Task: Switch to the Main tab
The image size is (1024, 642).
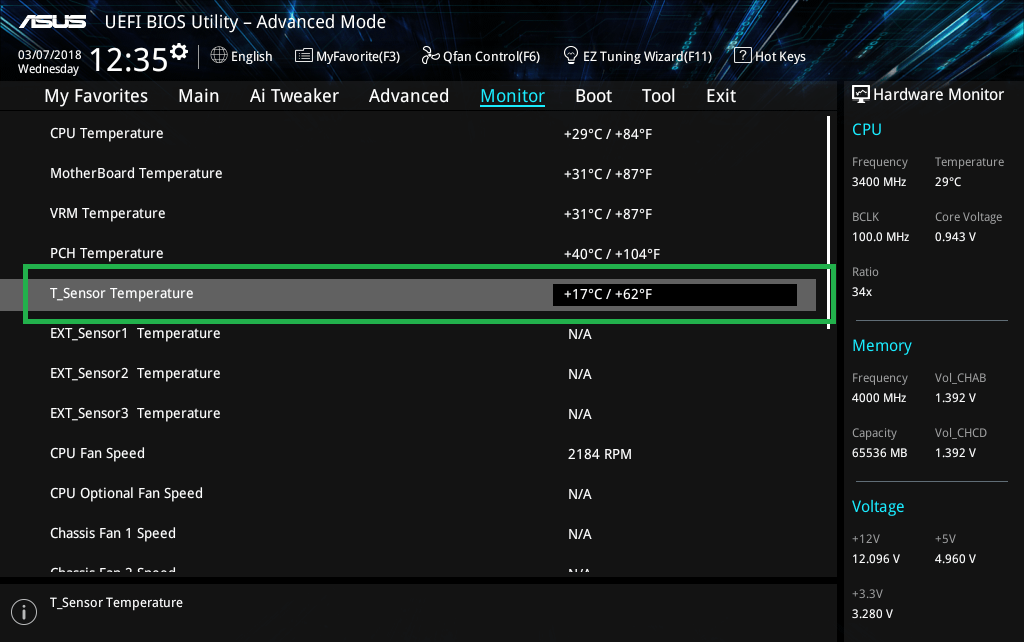Action: coord(199,96)
